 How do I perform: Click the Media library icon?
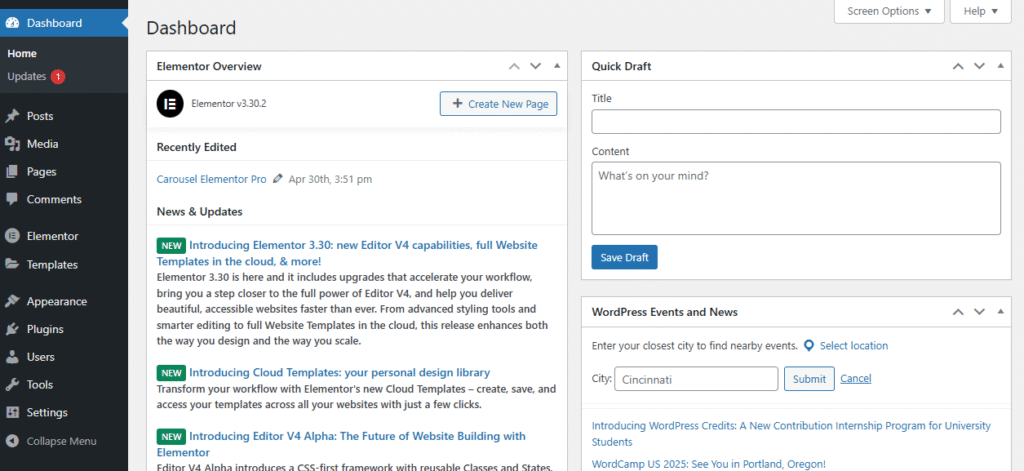(x=12, y=144)
